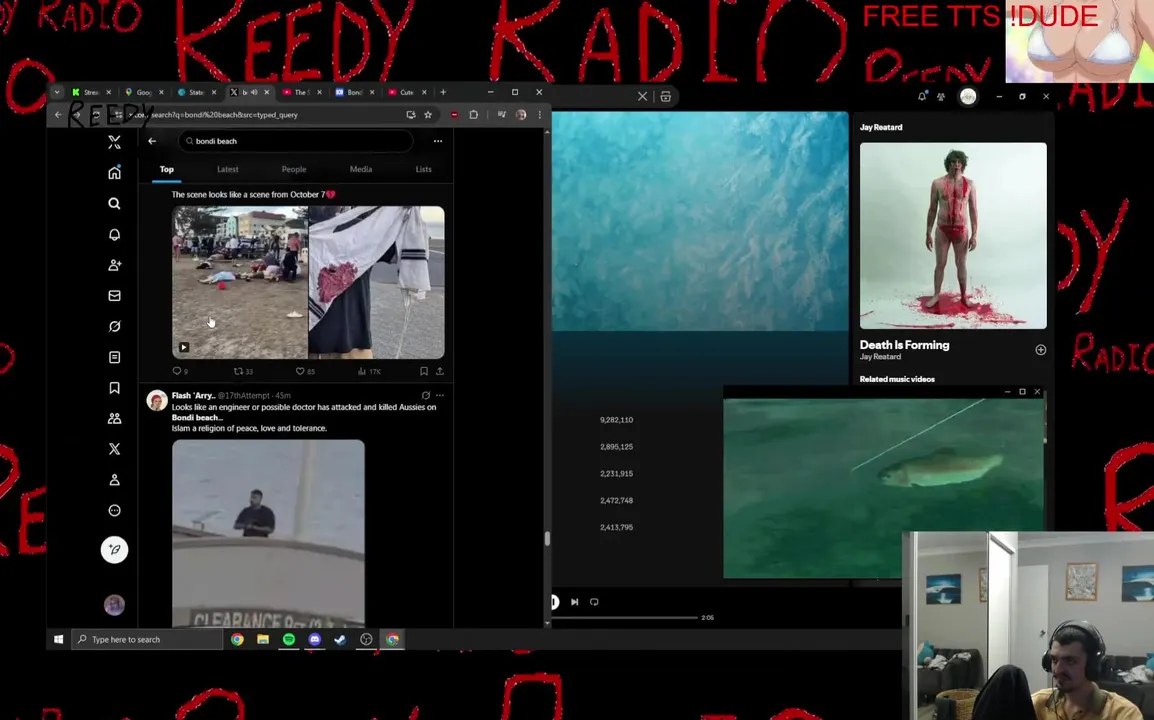Switch to the People tab
Image resolution: width=1154 pixels, height=720 pixels.
tap(294, 169)
